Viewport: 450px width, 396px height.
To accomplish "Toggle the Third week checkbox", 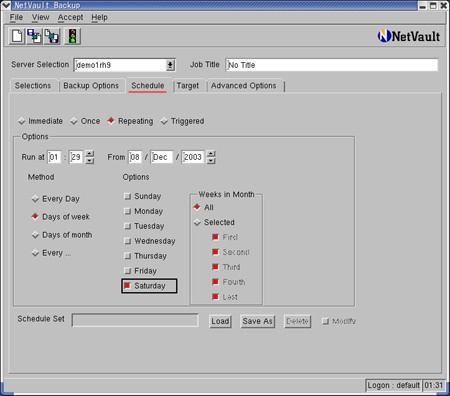I will (x=215, y=267).
